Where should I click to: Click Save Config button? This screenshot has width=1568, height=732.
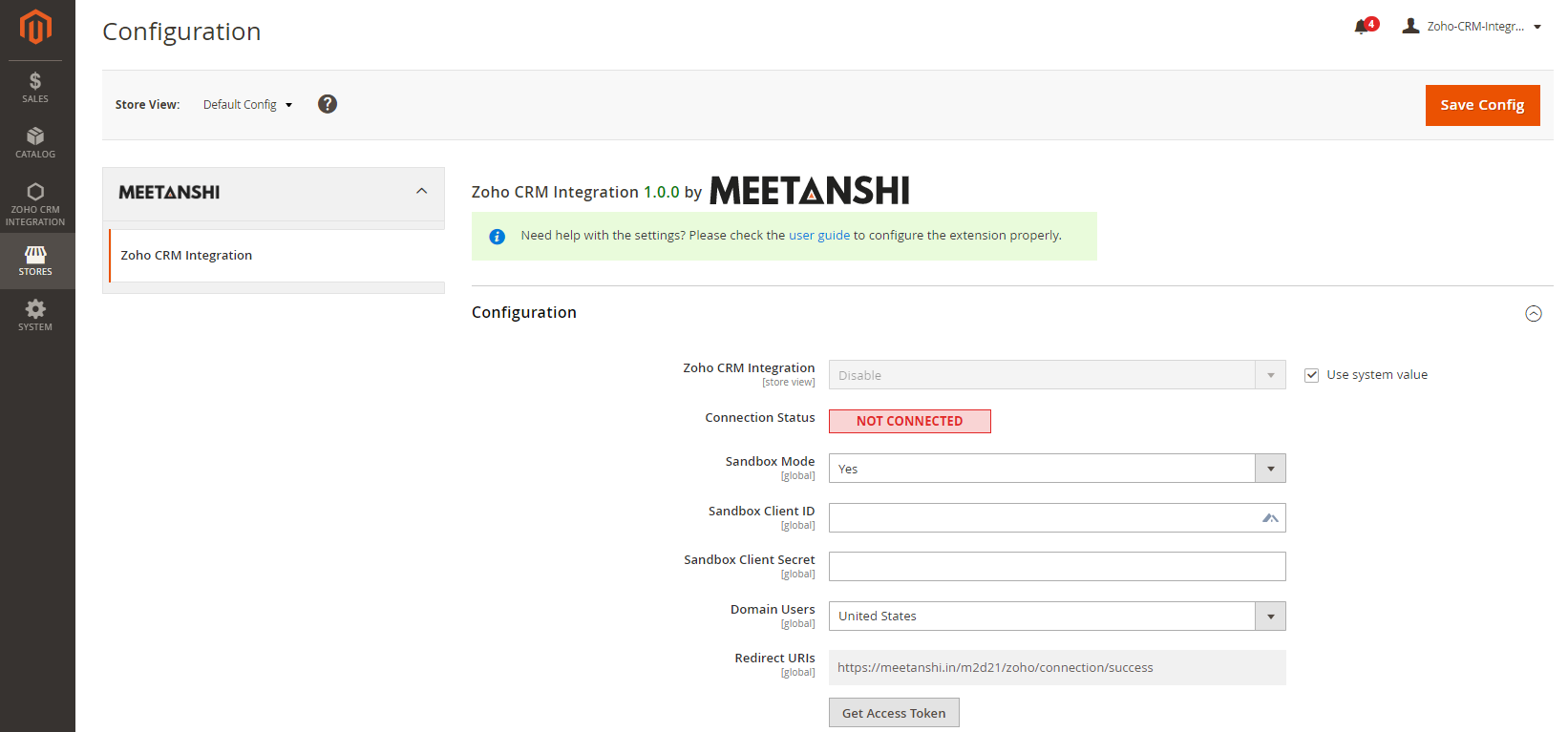tap(1482, 105)
